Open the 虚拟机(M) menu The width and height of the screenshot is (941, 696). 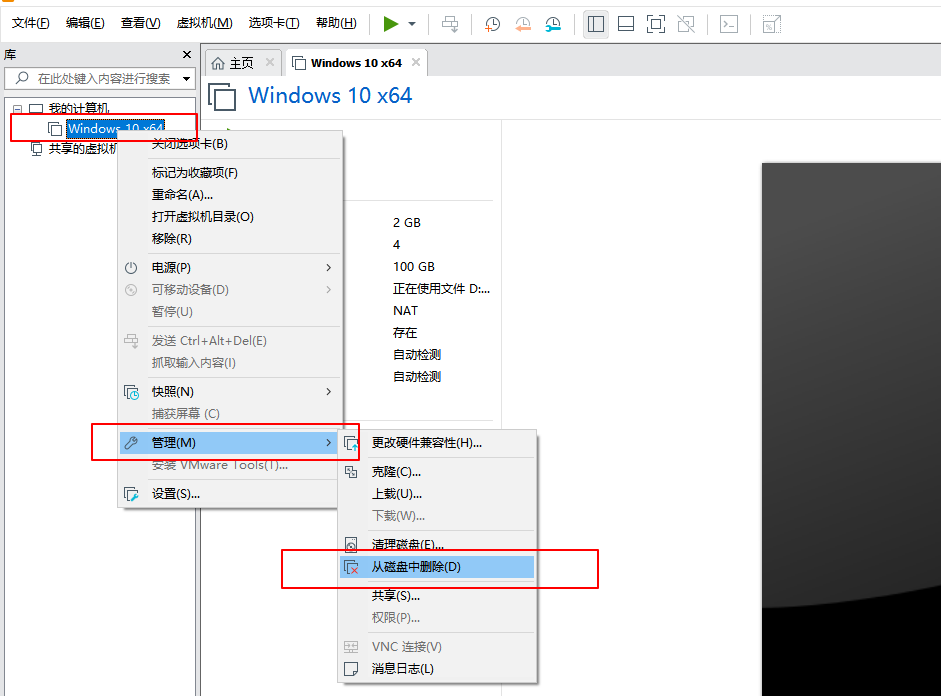coord(205,23)
